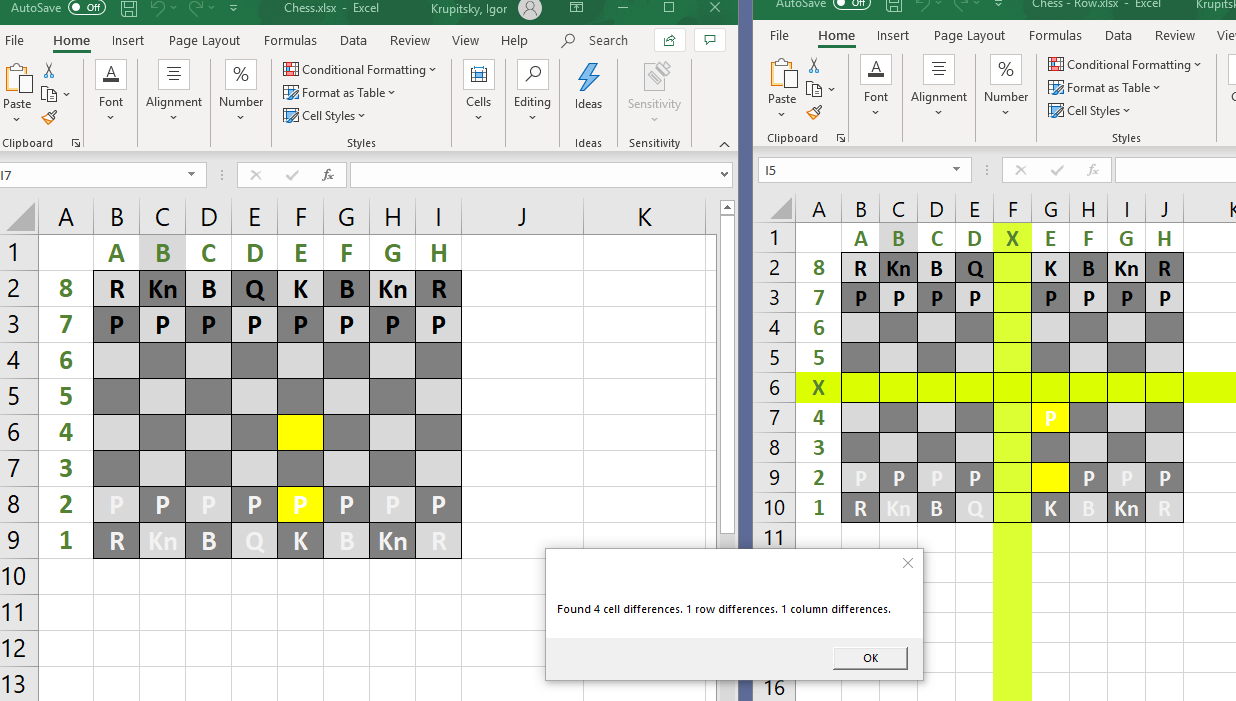Image resolution: width=1236 pixels, height=701 pixels.
Task: Toggle AutoSave off switch in Chess.xlsx window
Action: pyautogui.click(x=87, y=8)
